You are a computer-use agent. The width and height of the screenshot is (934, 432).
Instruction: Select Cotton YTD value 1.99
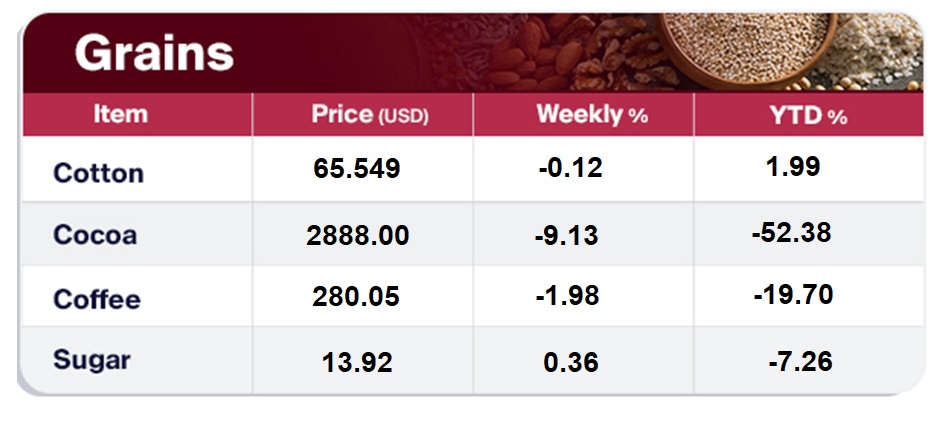point(792,166)
